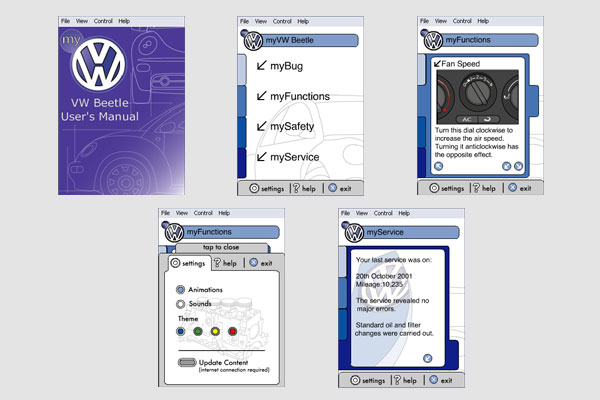Select the myService arrow in the main menu
This screenshot has height=400, width=600.
[261, 157]
